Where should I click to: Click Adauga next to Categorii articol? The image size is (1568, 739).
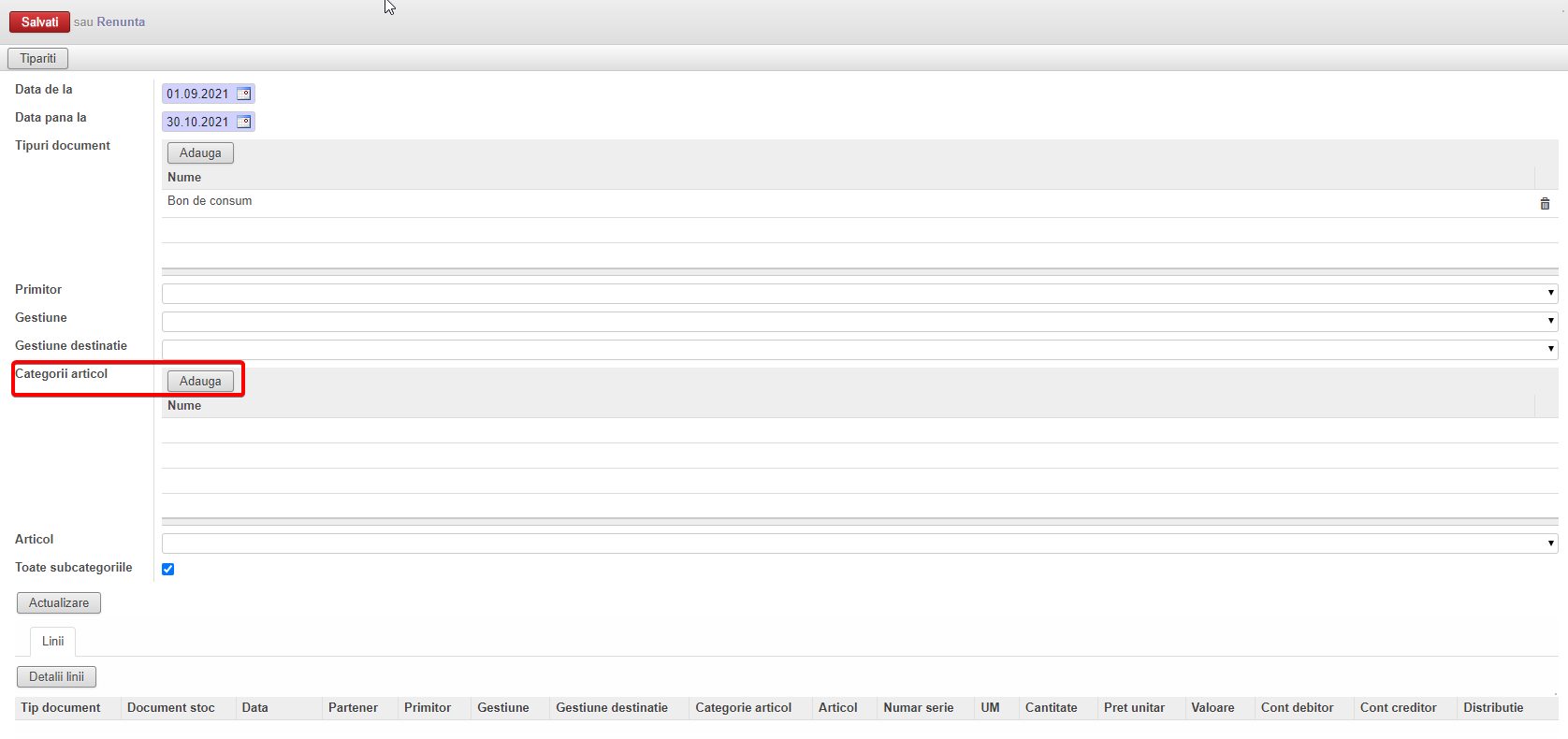(x=200, y=381)
